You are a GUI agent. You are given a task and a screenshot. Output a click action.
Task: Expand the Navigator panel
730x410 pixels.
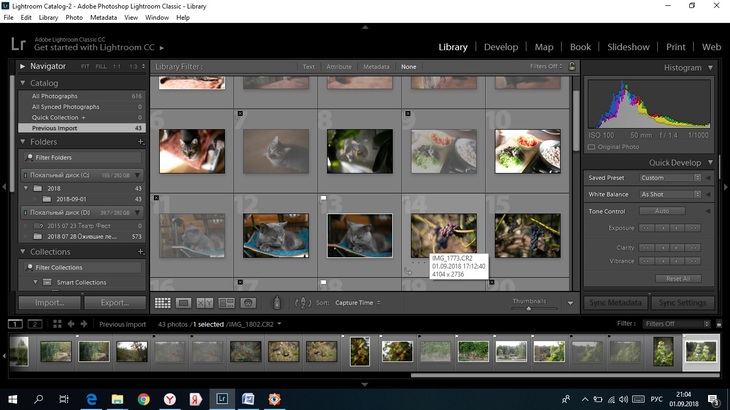click(22, 67)
